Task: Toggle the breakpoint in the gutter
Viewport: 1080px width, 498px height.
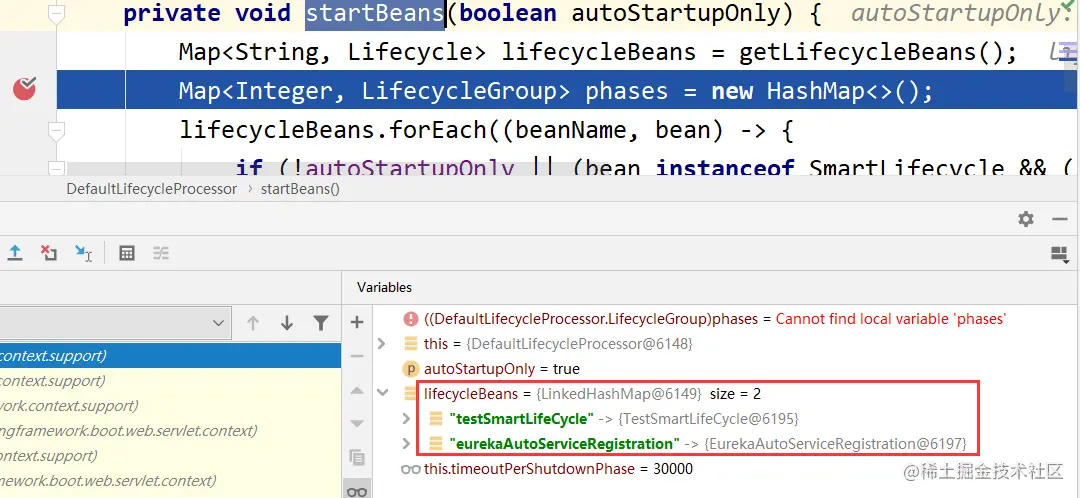Action: pos(25,89)
